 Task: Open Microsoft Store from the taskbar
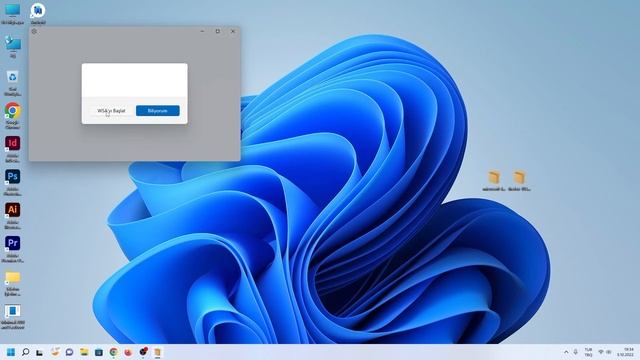click(x=99, y=352)
